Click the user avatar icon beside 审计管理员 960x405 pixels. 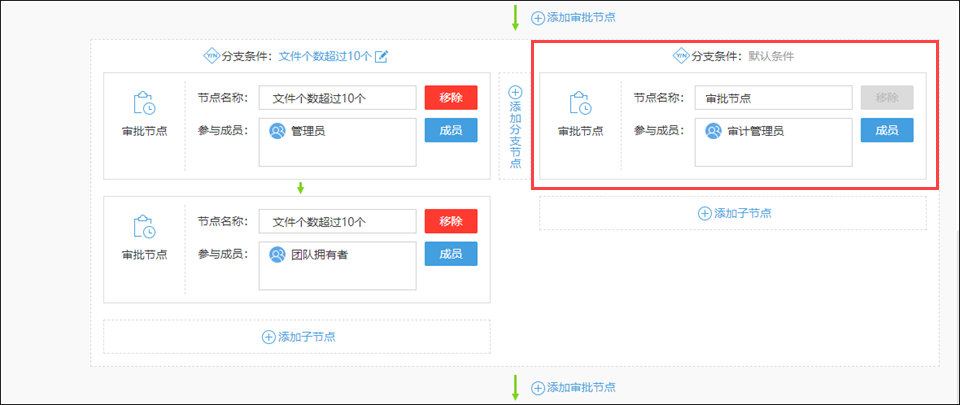[x=713, y=131]
